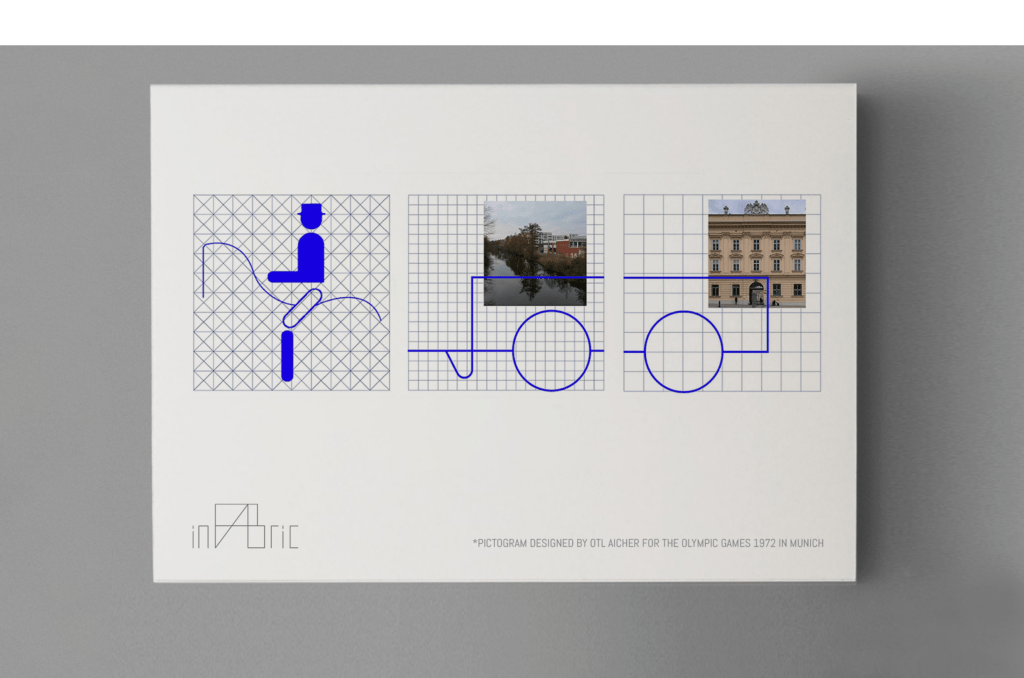Click the rider's blue hat shape

[312, 210]
